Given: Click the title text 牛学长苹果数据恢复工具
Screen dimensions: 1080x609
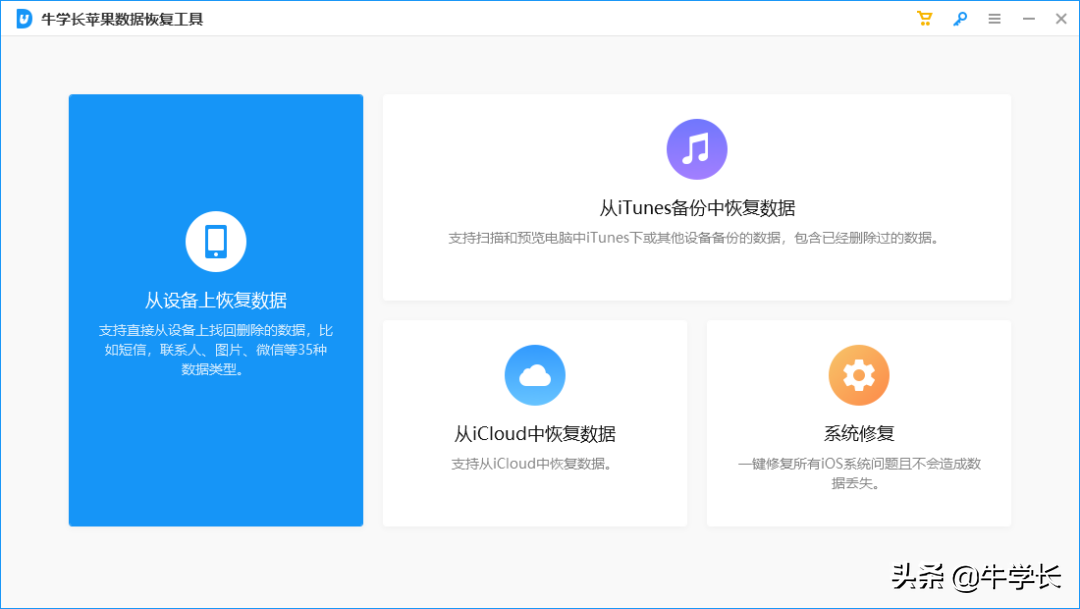Looking at the screenshot, I should click(x=122, y=19).
